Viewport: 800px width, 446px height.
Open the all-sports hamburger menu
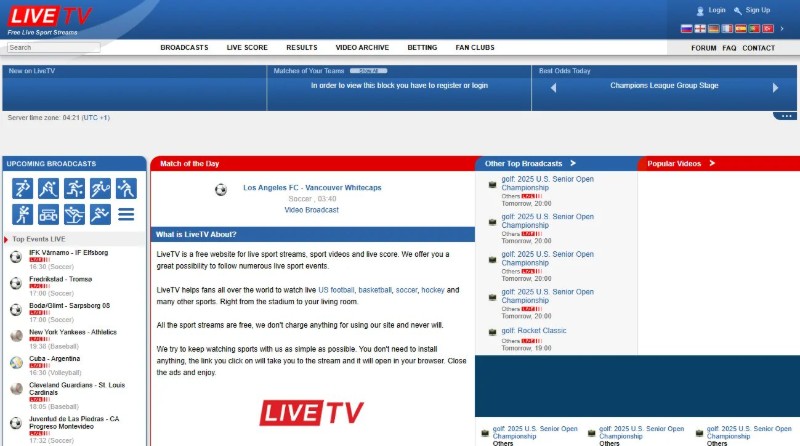(127, 214)
